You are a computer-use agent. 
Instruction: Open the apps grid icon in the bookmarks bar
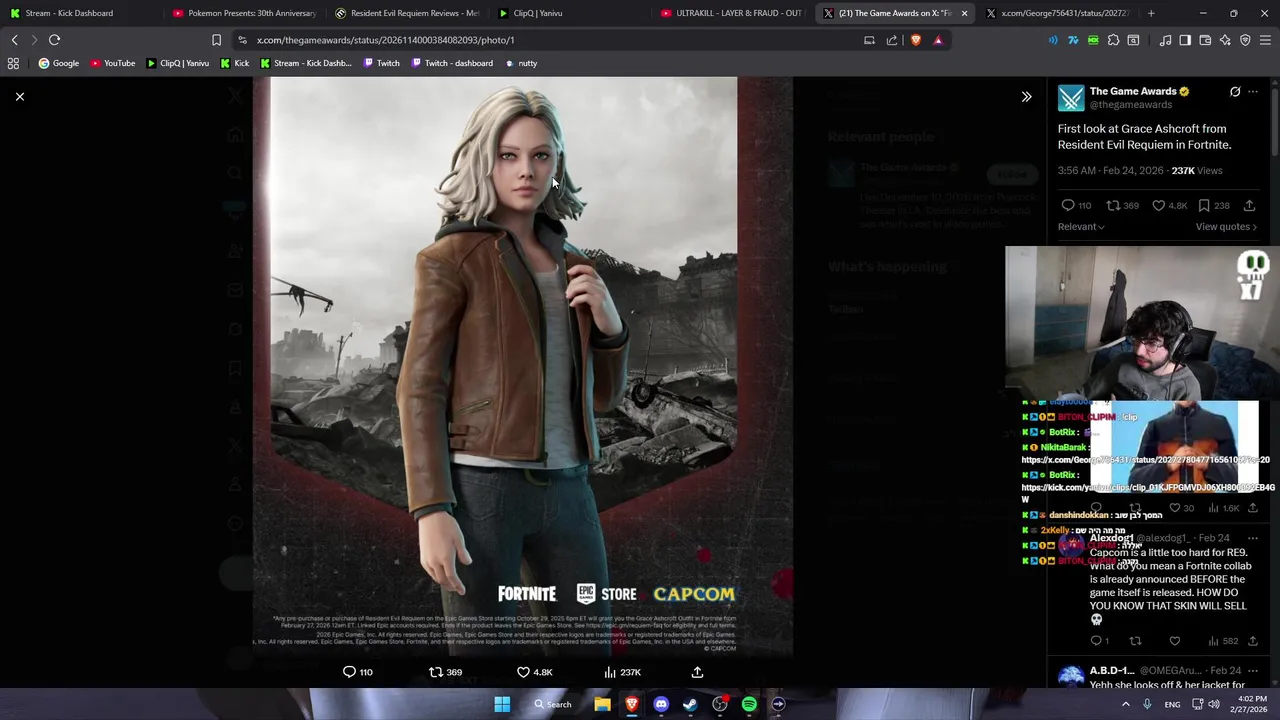pyautogui.click(x=13, y=63)
